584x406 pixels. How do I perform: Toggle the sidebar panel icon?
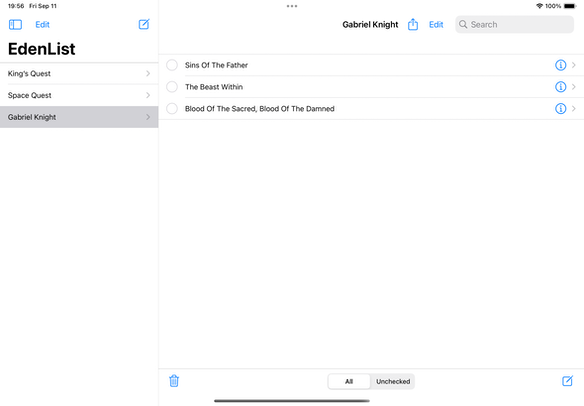pyautogui.click(x=15, y=25)
